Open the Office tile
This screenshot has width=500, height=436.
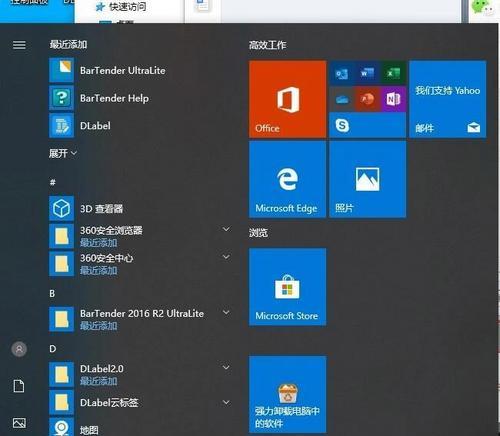point(287,99)
